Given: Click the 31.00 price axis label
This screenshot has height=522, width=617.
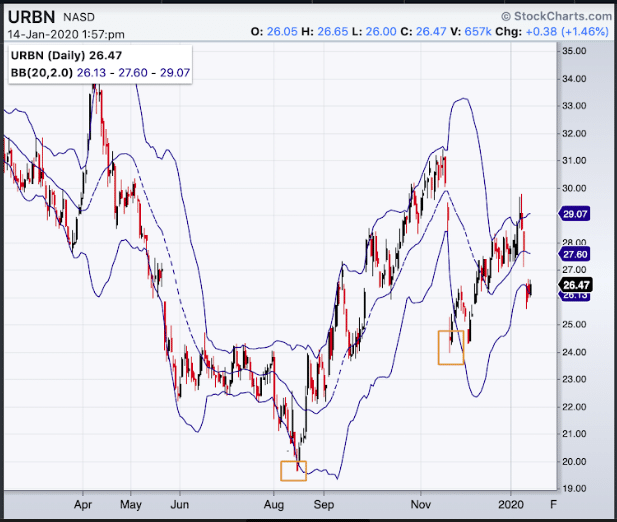Looking at the screenshot, I should 574,160.
